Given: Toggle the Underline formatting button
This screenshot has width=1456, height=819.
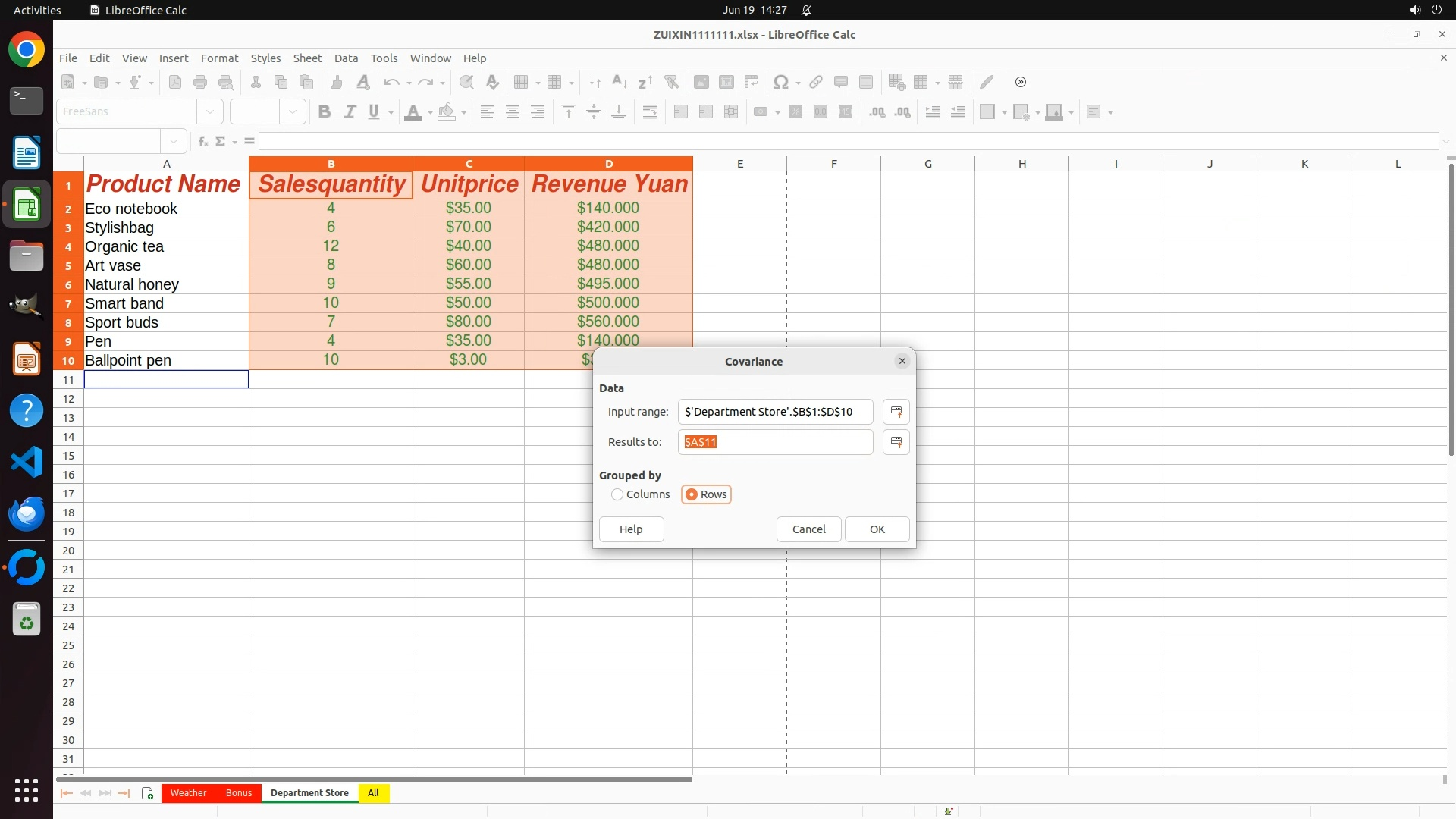Looking at the screenshot, I should point(374,112).
